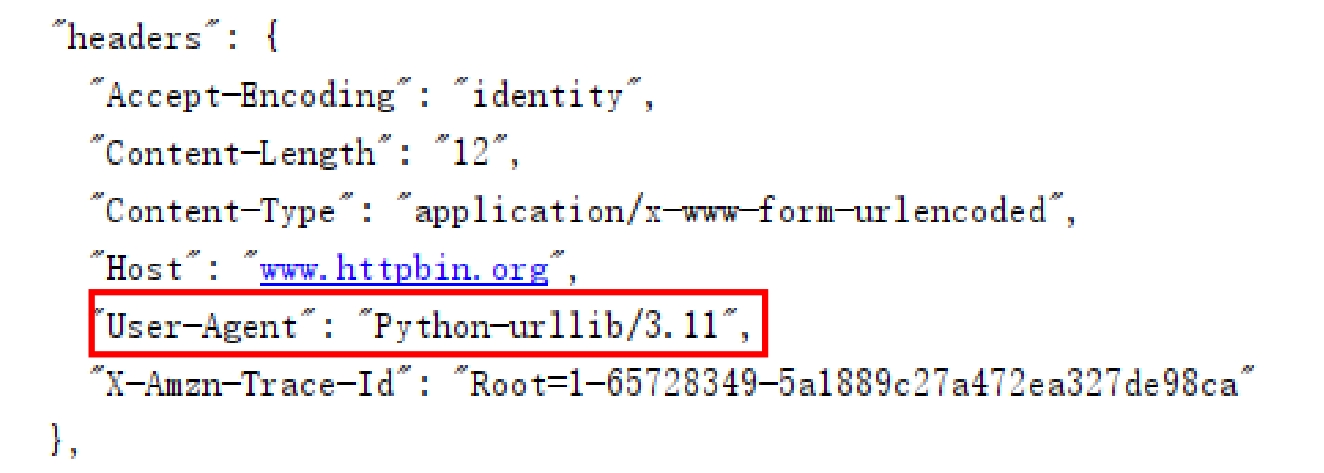Open the www.httpbin.org link
The width and height of the screenshot is (1324, 473).
click(404, 270)
